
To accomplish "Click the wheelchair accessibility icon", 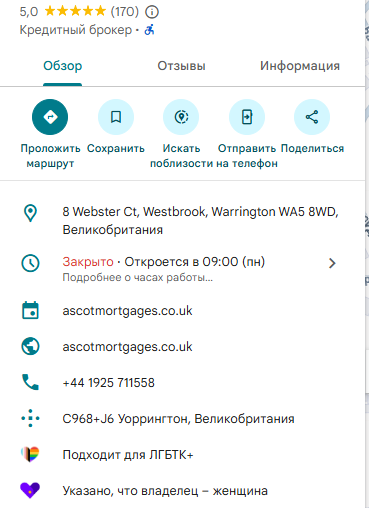I will pyautogui.click(x=149, y=30).
